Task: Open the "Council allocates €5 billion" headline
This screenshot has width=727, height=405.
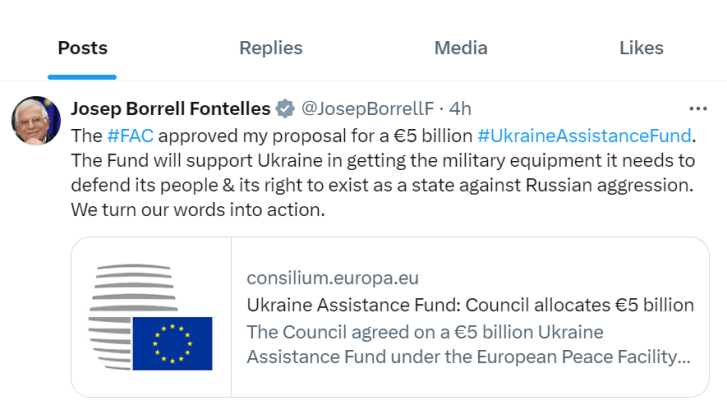Action: 470,306
